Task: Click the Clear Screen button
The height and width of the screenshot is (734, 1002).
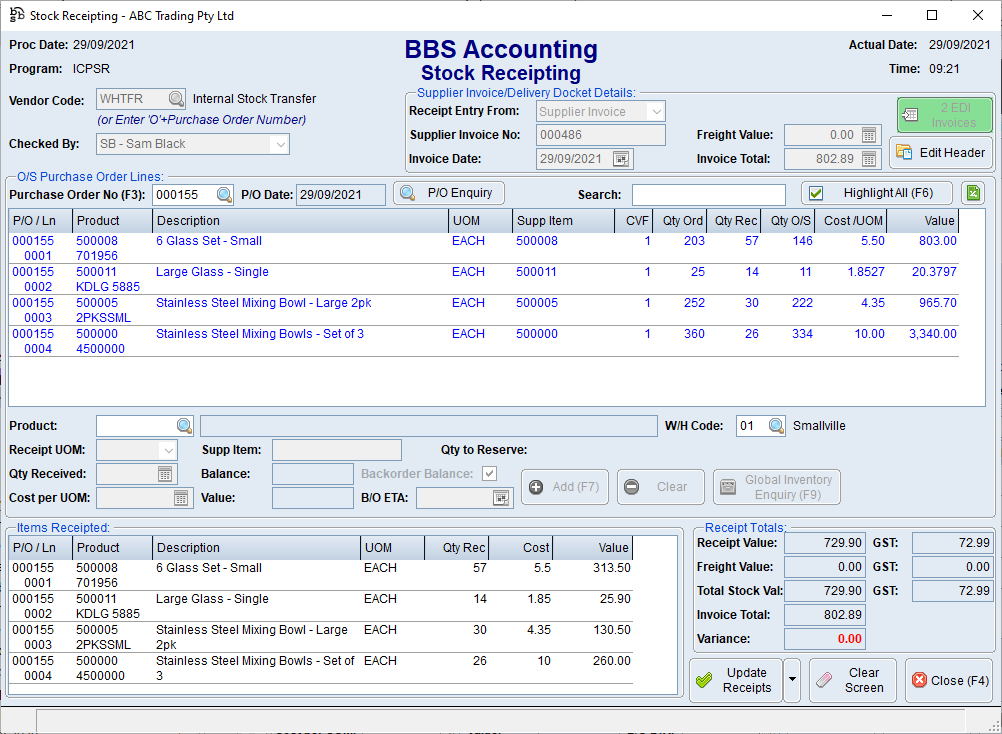Action: tap(852, 680)
